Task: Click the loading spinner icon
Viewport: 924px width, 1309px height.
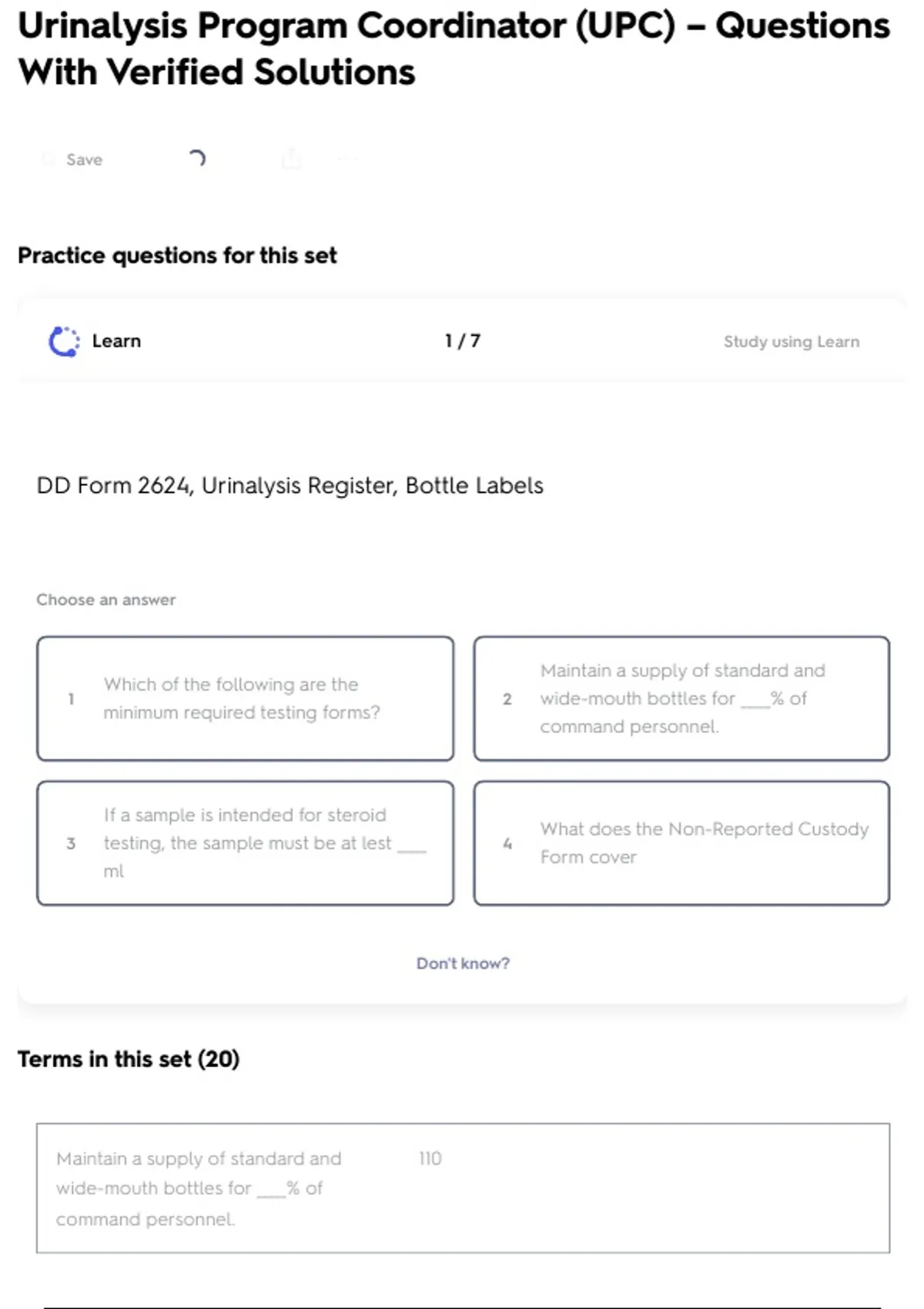Action: point(197,159)
